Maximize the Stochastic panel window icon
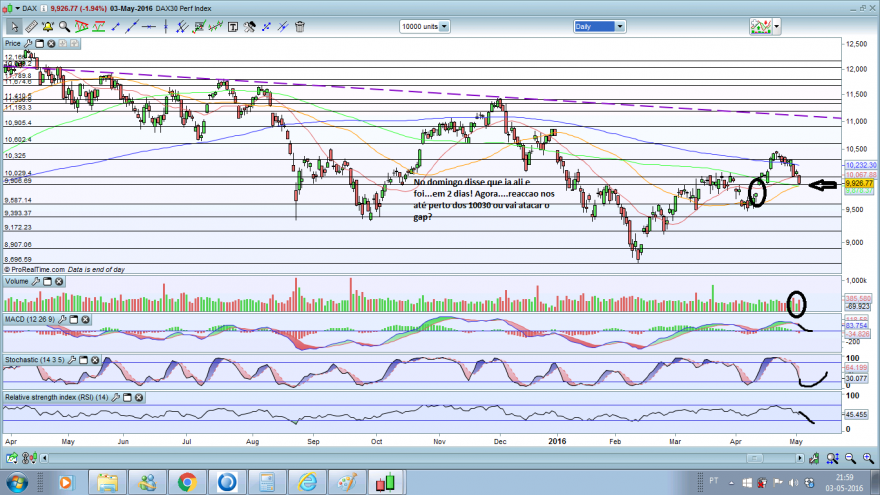Viewport: 880px width, 495px height. point(84,360)
